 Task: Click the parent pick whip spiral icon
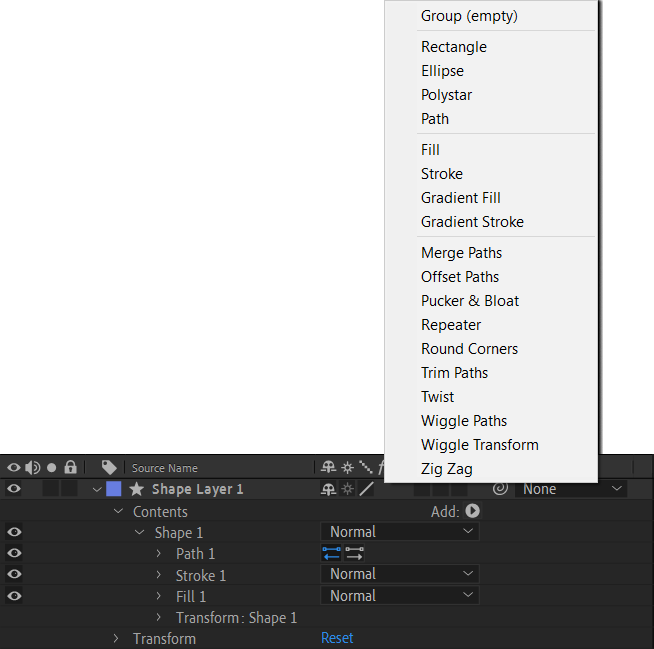coord(500,488)
